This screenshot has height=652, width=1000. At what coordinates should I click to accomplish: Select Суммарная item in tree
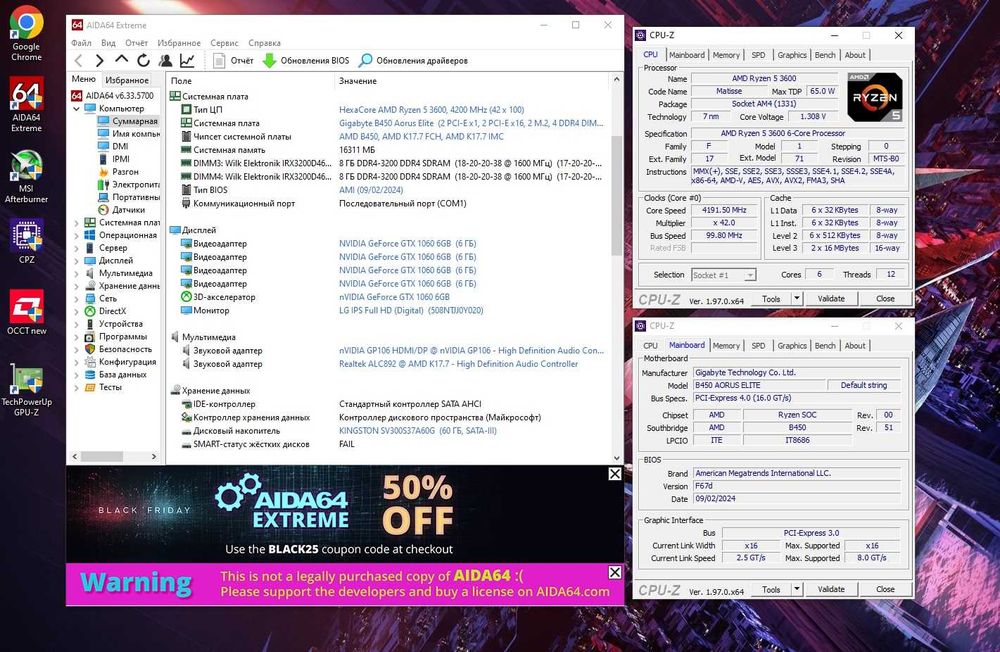[x=128, y=121]
